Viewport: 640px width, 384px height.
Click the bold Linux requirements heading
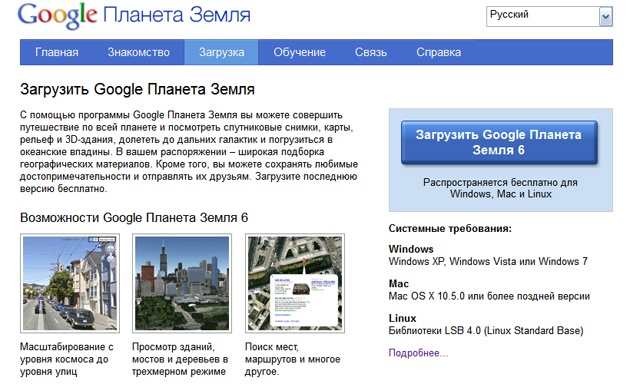[x=402, y=318]
